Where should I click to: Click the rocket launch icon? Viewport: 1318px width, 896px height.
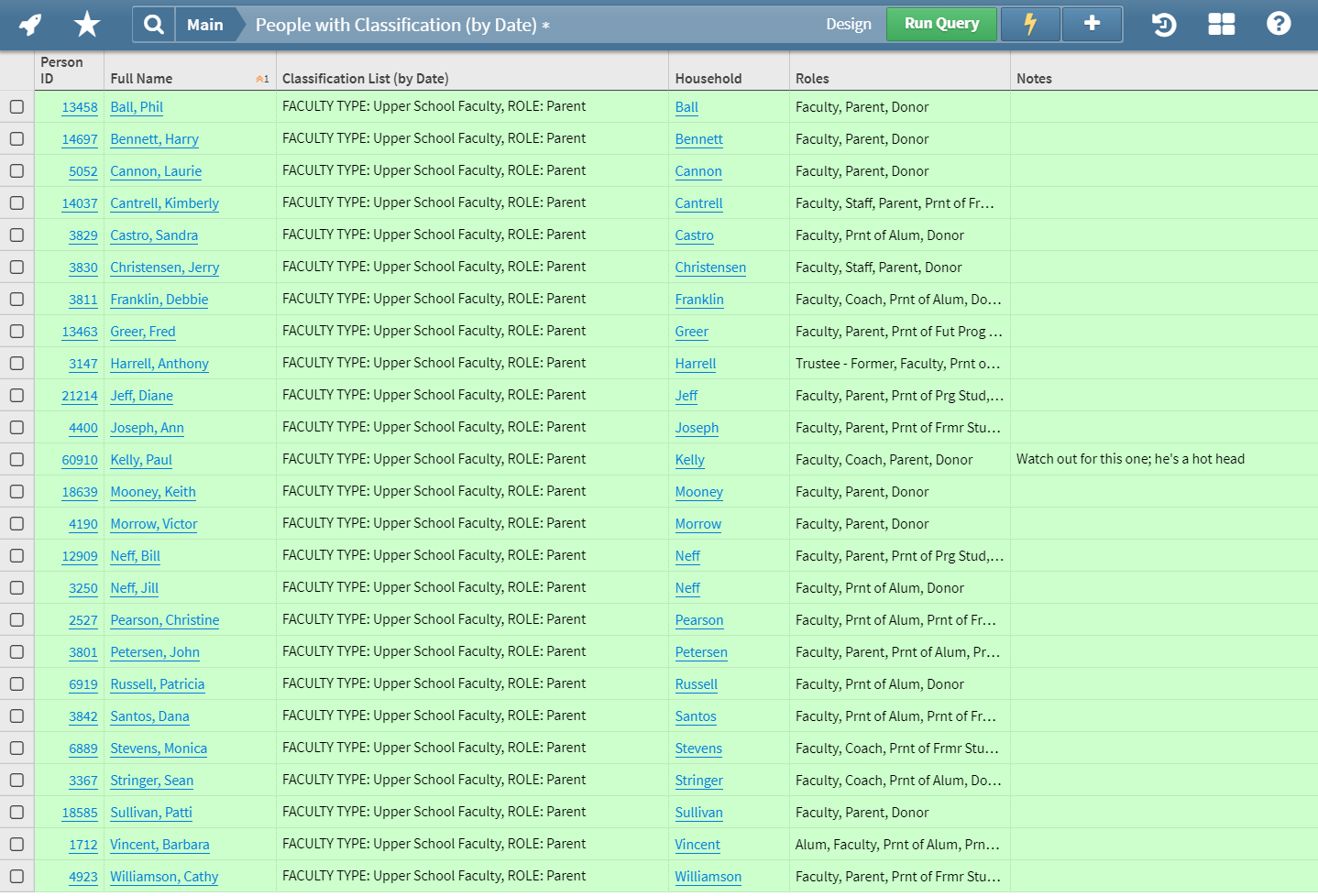tap(30, 24)
